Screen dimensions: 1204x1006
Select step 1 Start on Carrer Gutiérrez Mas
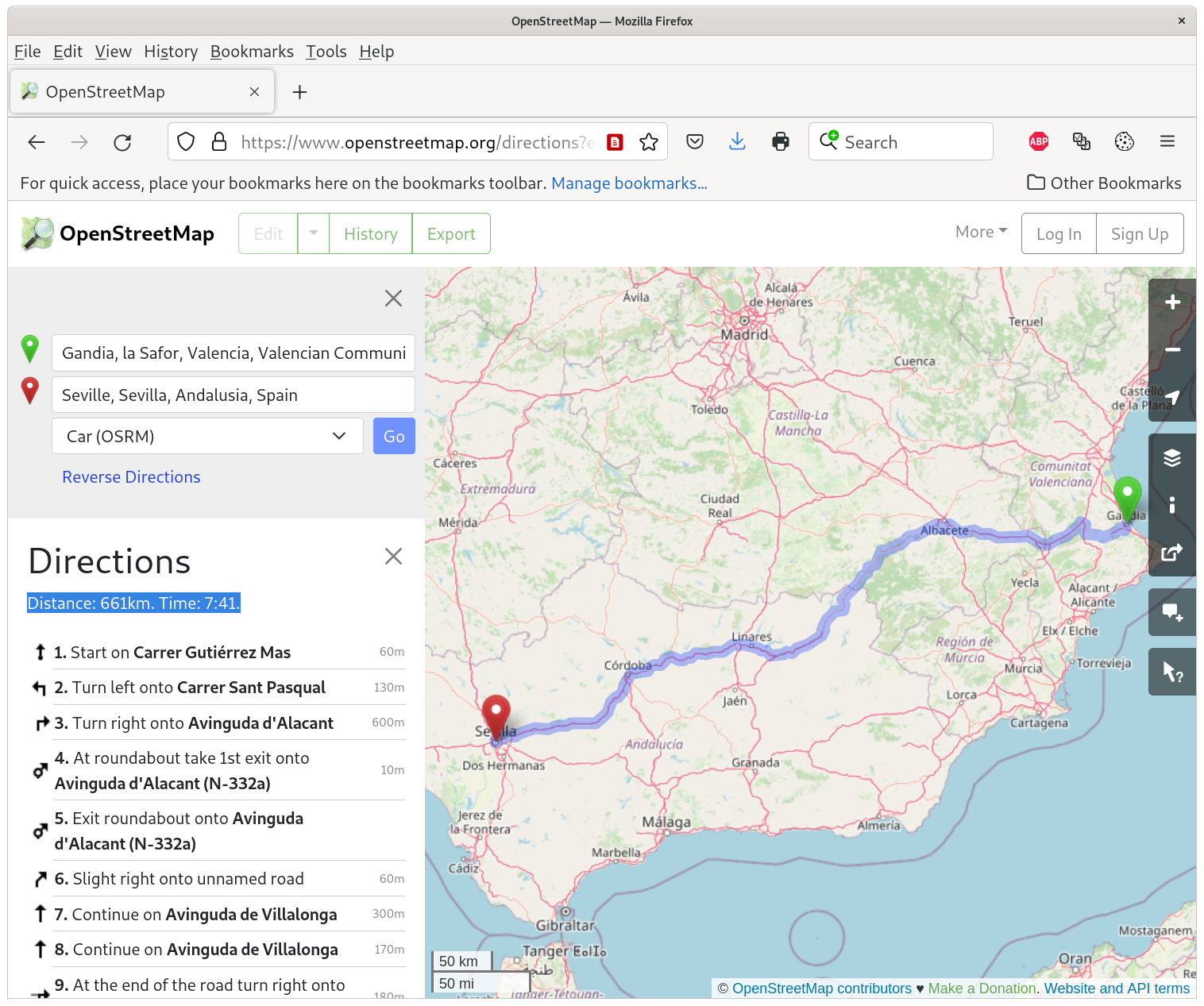point(217,652)
